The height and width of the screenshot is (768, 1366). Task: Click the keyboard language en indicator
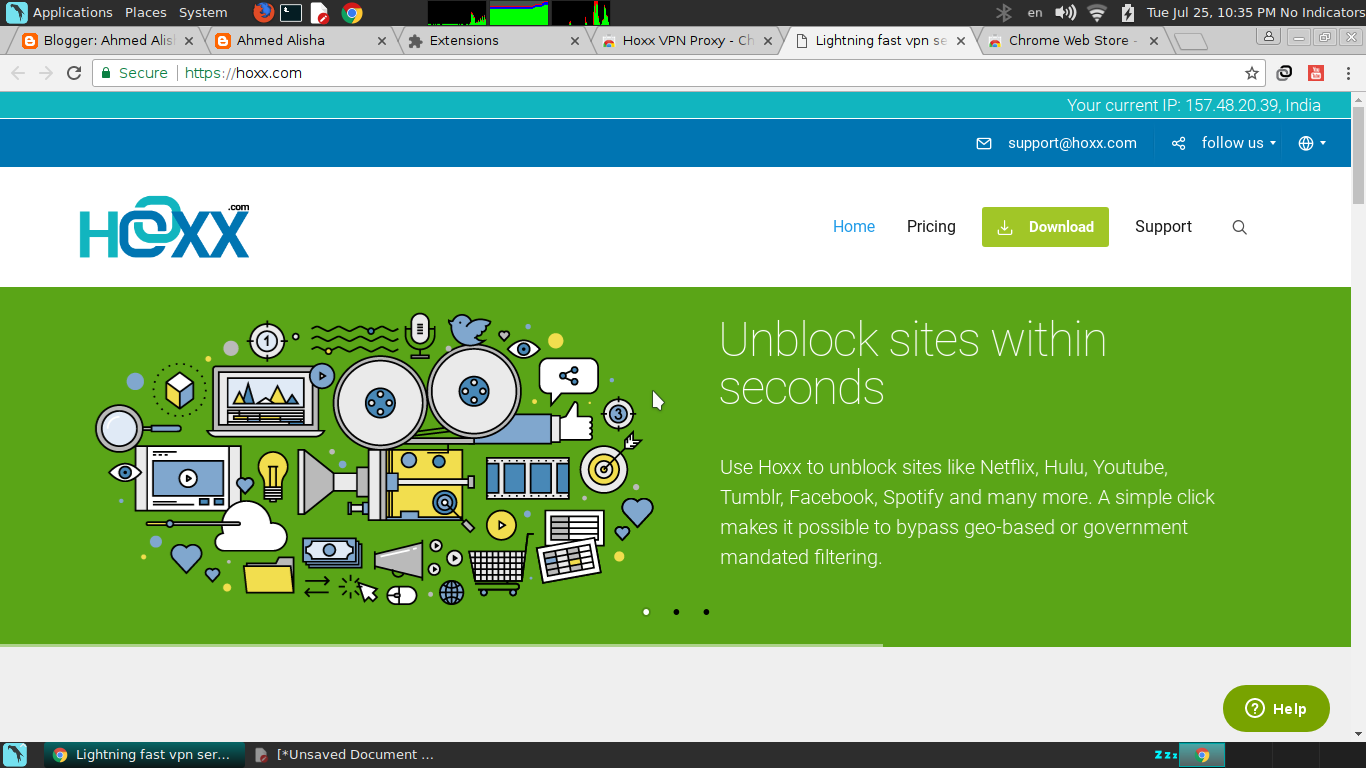click(x=1035, y=12)
